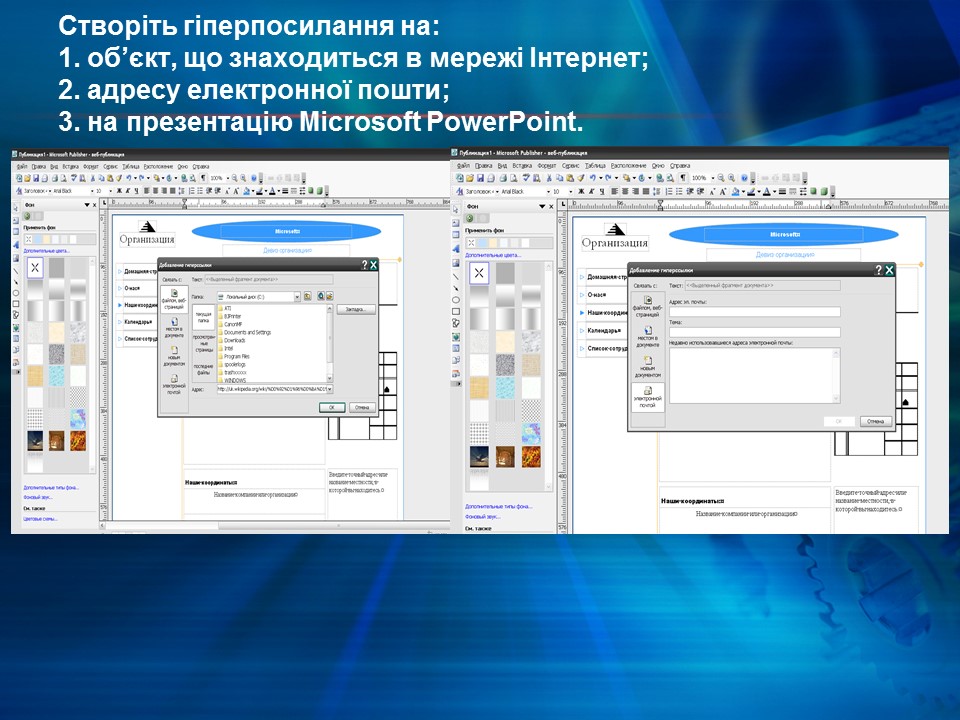The image size is (960, 720).
Task: Choose 'электронной почтой' in right hyperlink dialog
Action: (648, 397)
